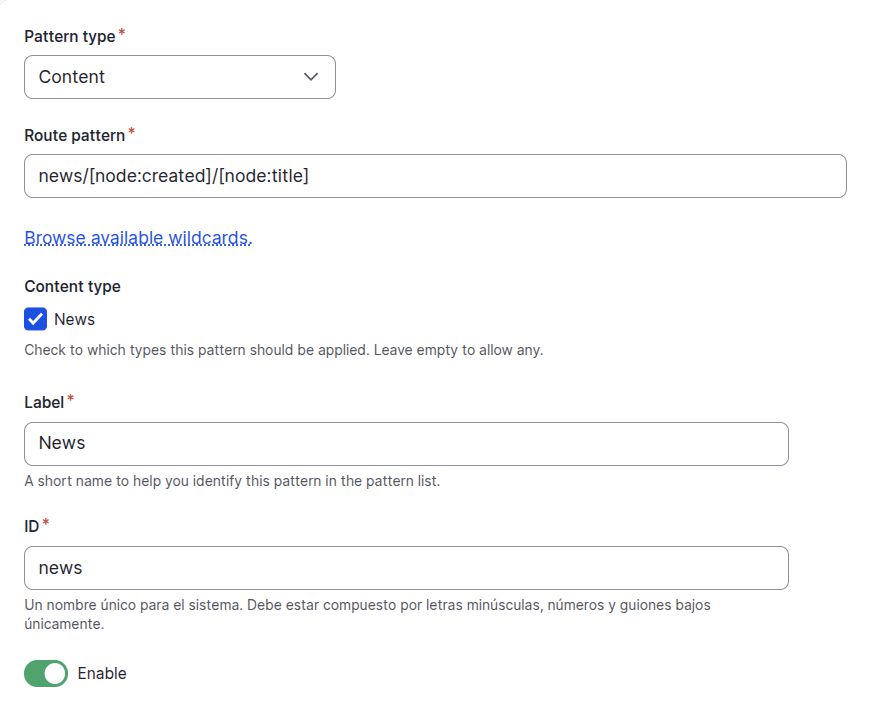Disable the pattern using the Enable switch
Viewport: 870px width, 703px height.
(45, 673)
